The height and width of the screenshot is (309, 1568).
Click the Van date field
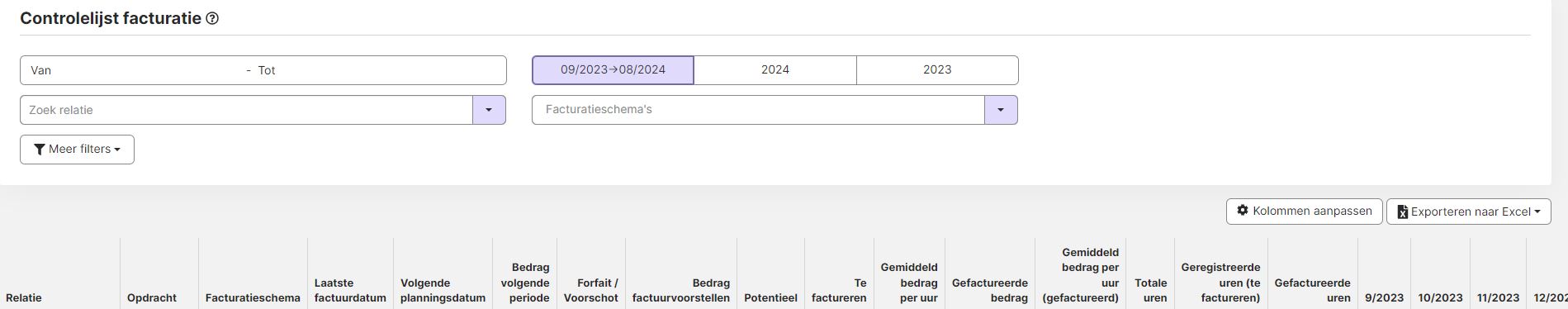132,70
